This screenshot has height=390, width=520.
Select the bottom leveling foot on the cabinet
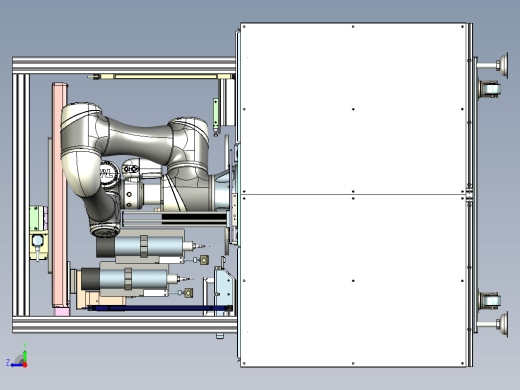494,325
